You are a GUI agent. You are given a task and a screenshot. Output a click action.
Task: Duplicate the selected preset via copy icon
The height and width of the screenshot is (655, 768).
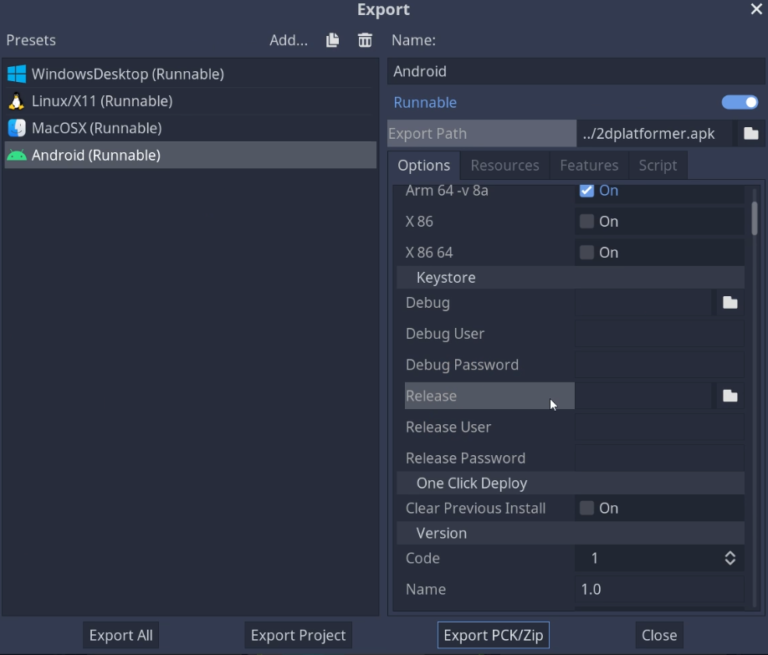(x=333, y=40)
